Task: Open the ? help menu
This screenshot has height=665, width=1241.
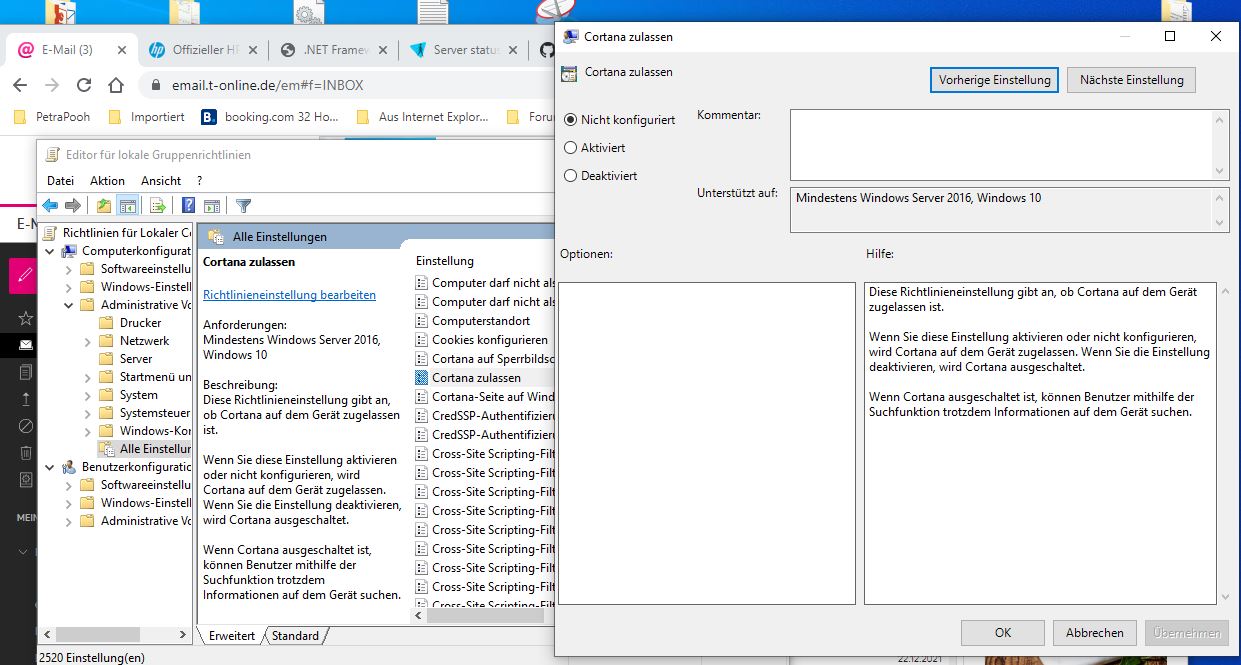Action: coord(199,181)
